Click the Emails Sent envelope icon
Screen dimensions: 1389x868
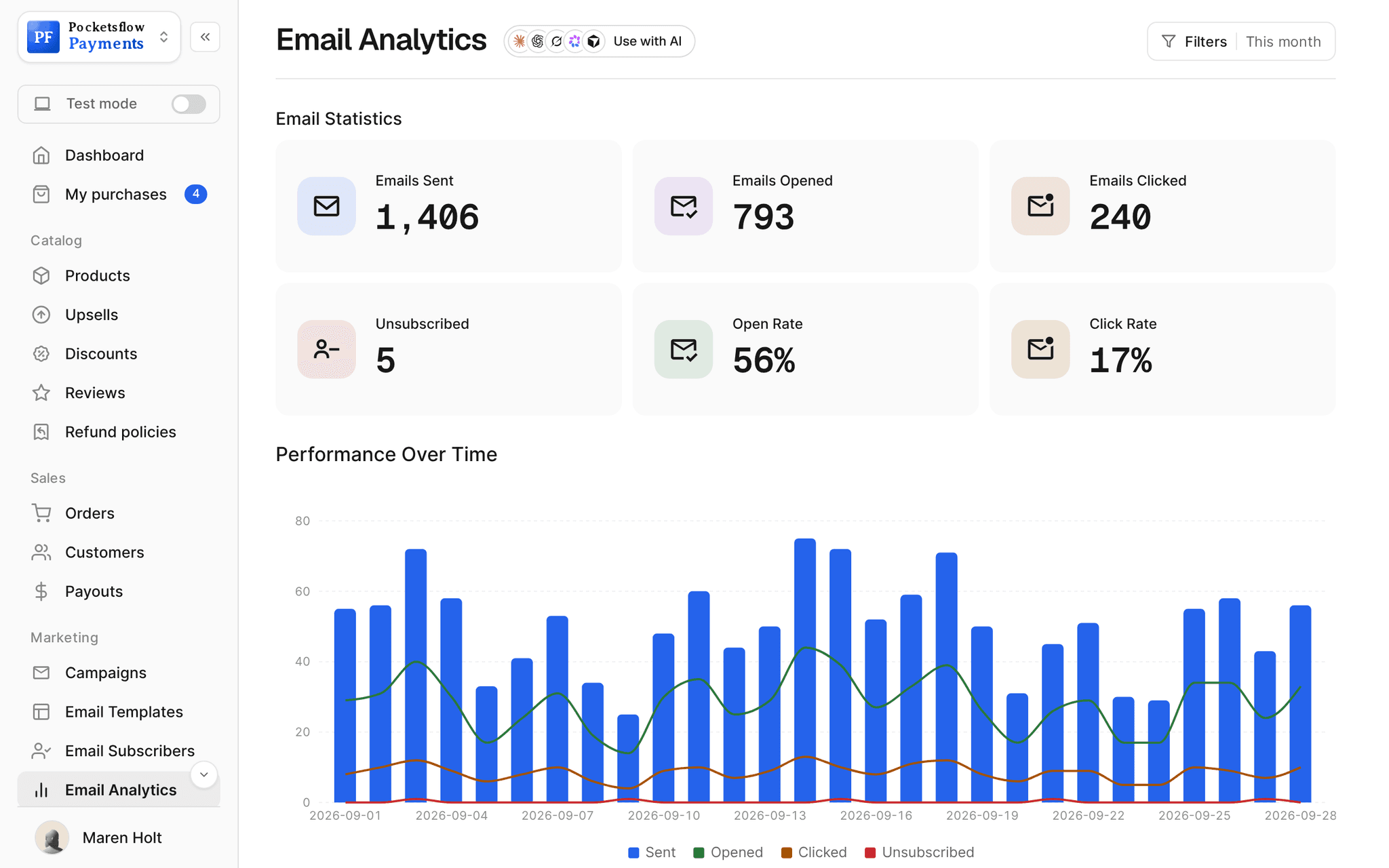click(326, 206)
